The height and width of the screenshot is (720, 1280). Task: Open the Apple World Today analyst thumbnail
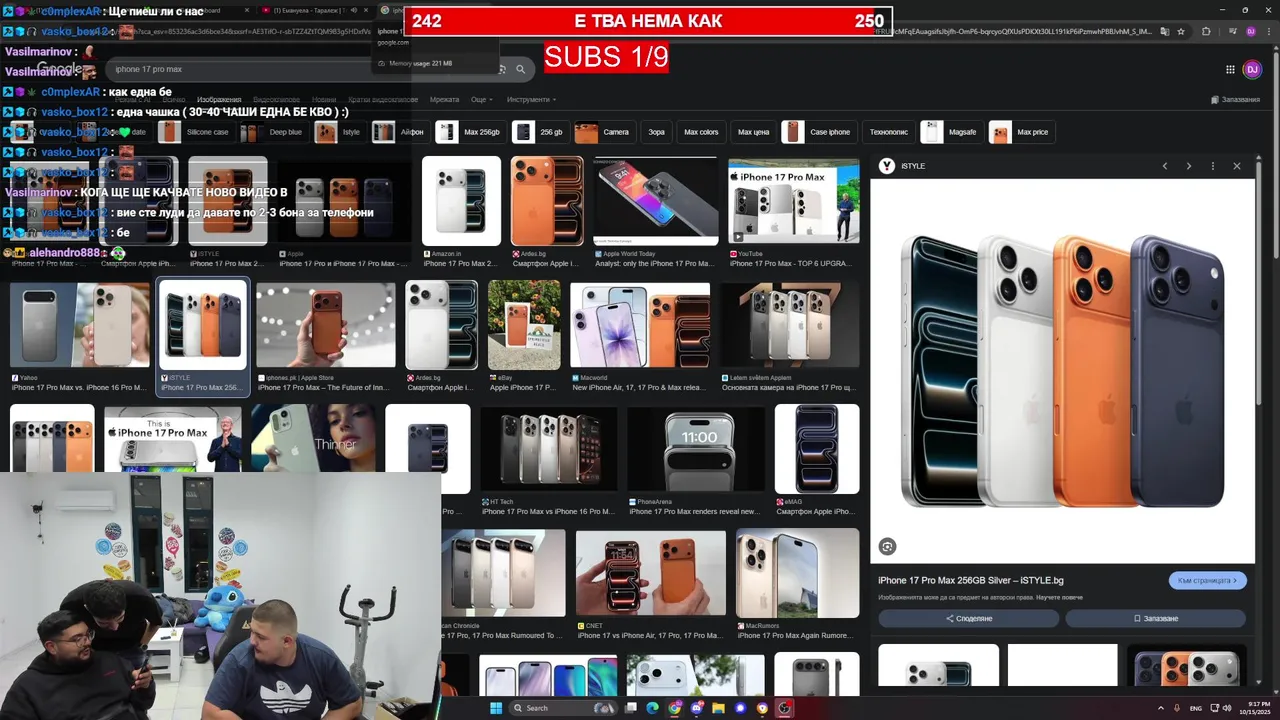[x=656, y=201]
